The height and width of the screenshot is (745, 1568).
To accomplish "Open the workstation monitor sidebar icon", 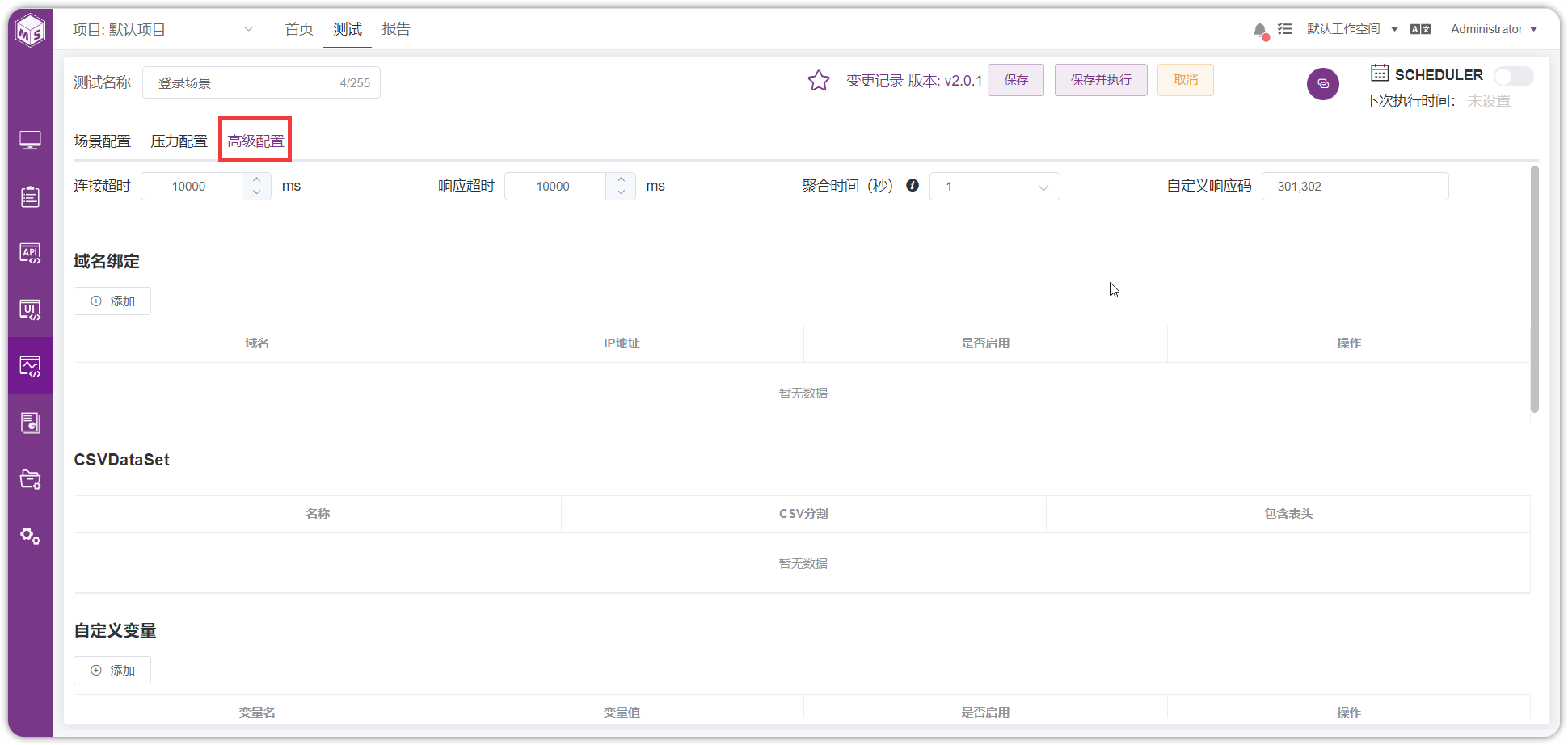I will [30, 141].
